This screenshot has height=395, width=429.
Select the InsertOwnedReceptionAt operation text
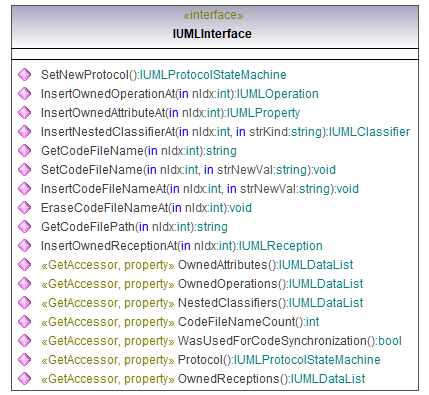pyautogui.click(x=182, y=246)
